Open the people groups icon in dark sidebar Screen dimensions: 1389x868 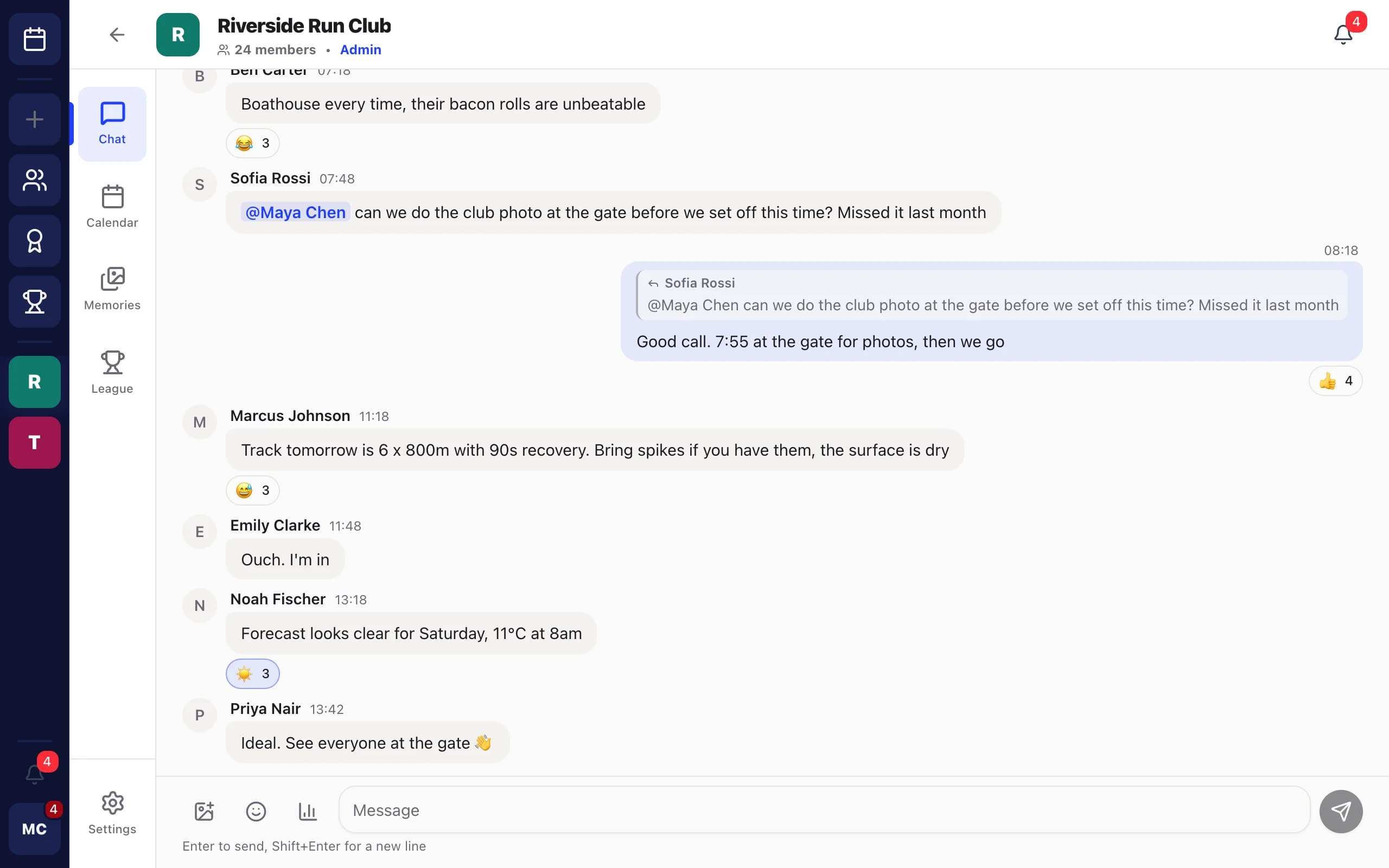34,180
